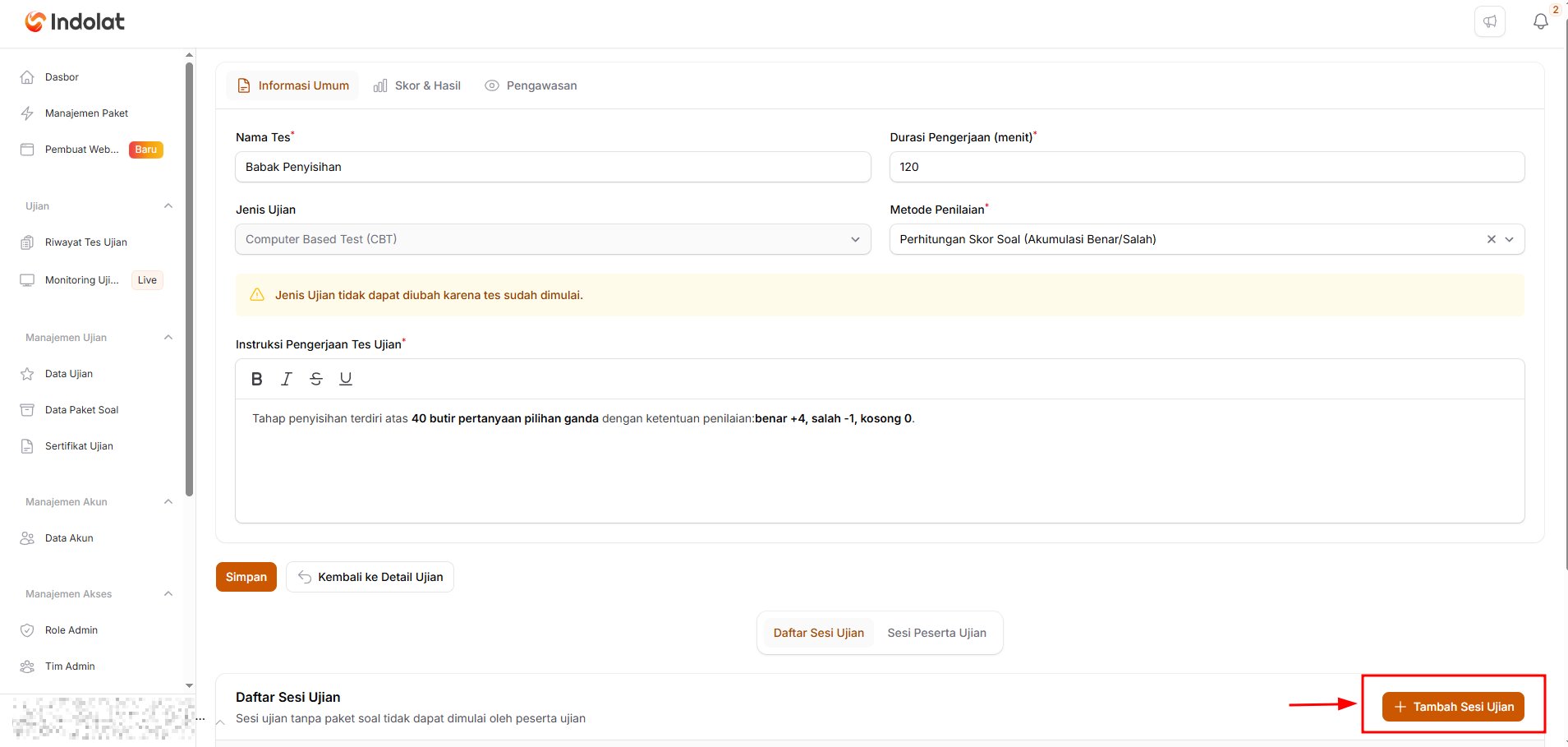Click the Simpan button
Screen dimensions: 1568x747
[x=246, y=577]
